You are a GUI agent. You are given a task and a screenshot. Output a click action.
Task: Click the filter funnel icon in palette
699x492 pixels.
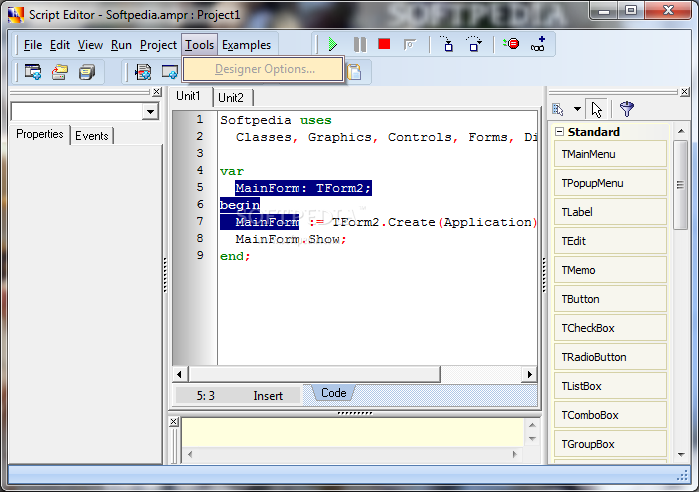point(627,109)
